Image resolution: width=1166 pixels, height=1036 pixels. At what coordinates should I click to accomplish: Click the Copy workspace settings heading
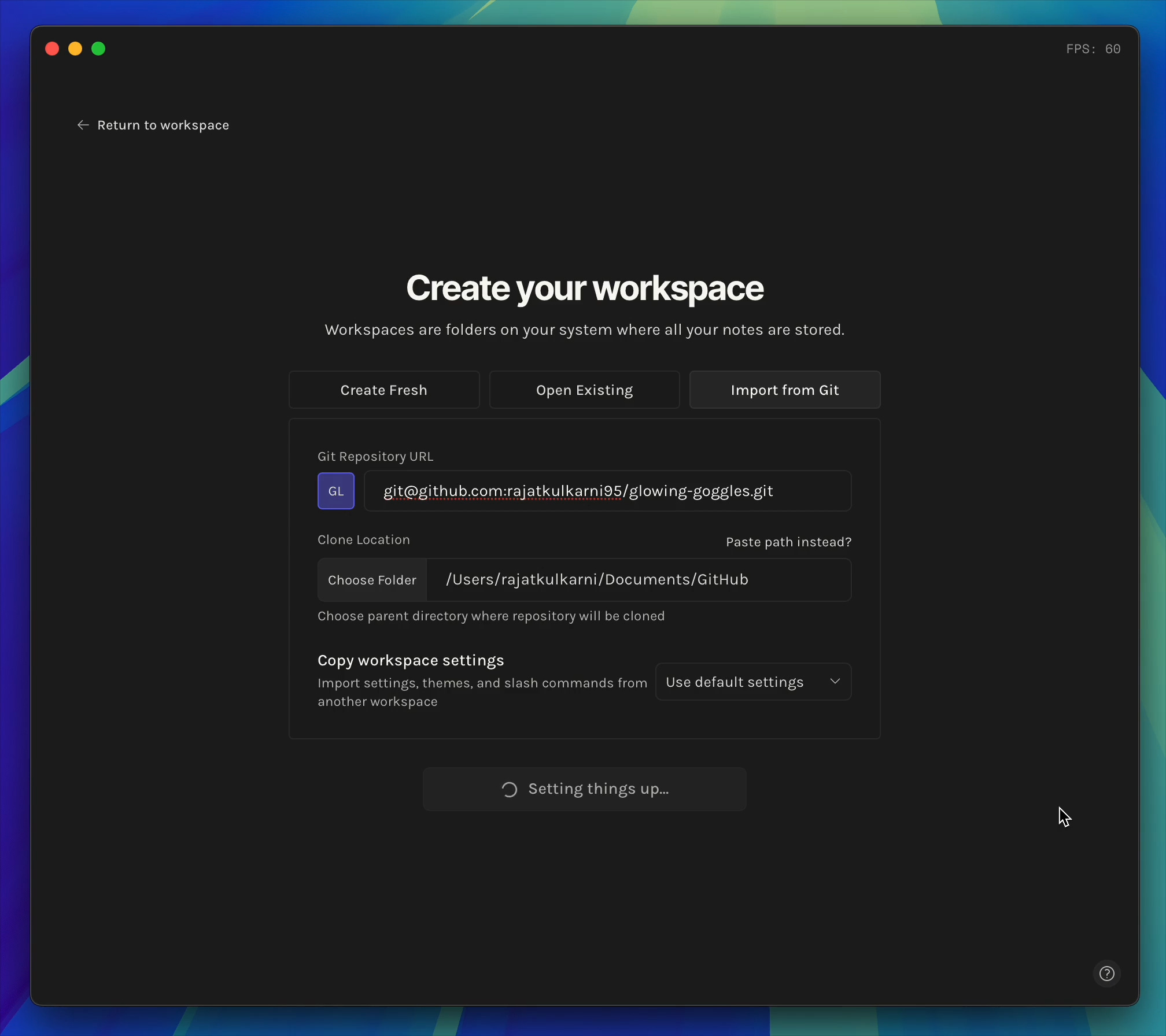(411, 660)
